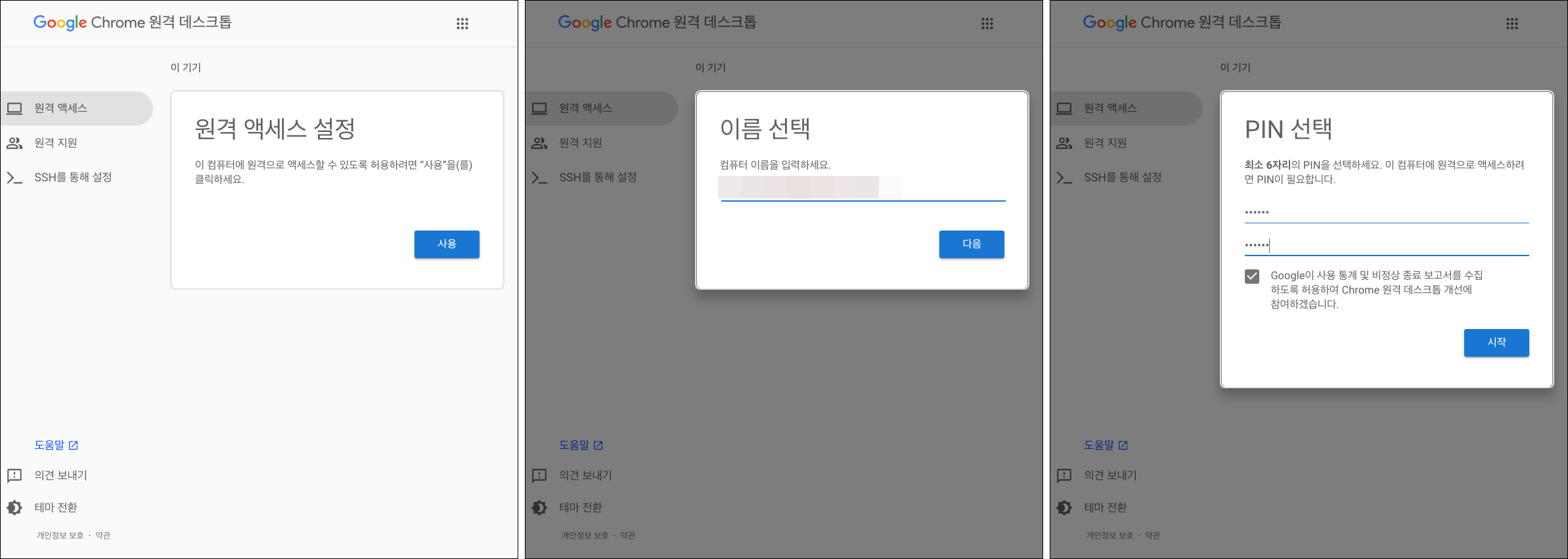
Task: Select 원격 액세스 label in right panel sidebar
Action: (1111, 108)
